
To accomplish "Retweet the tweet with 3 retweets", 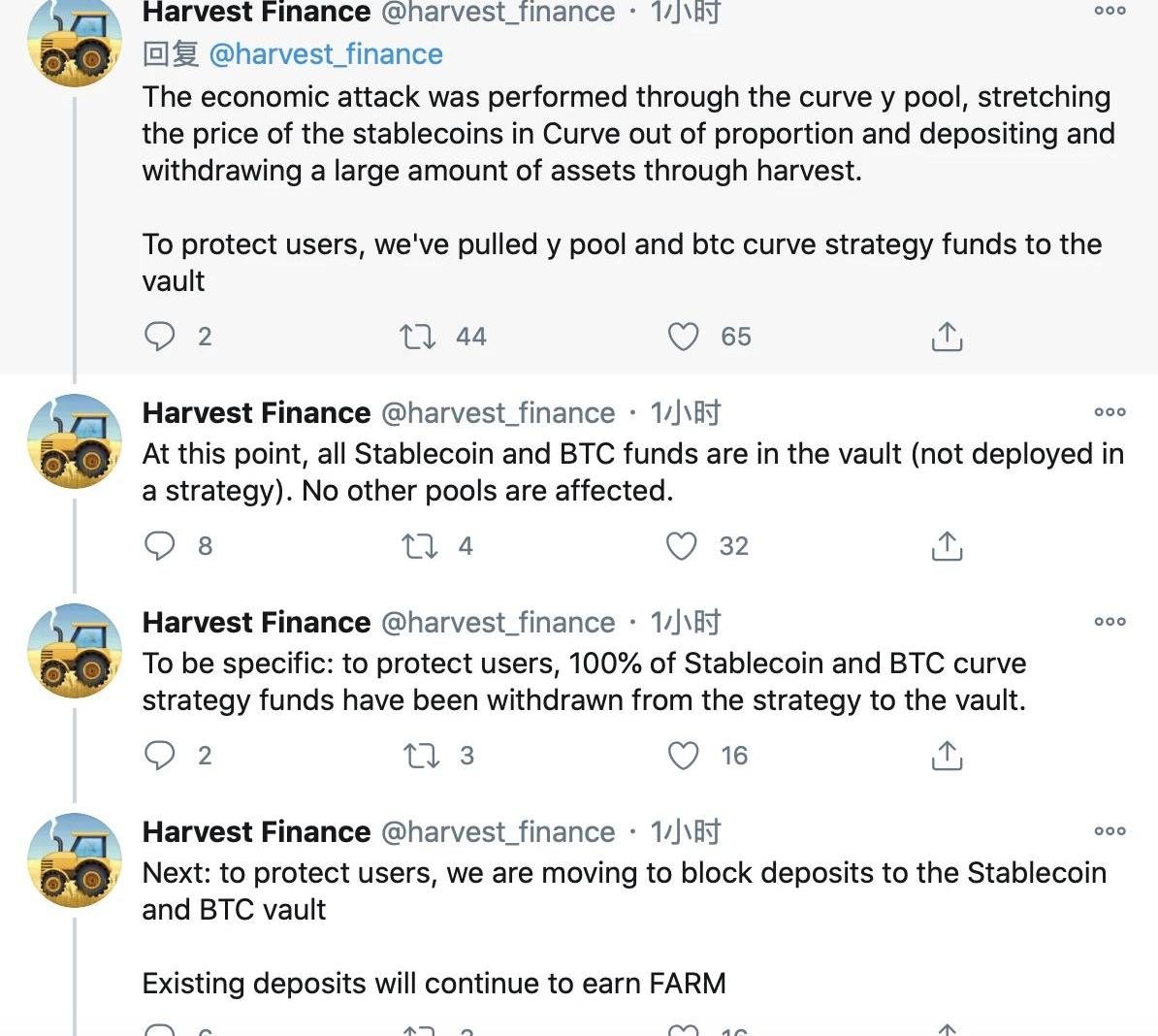I will click(x=421, y=756).
